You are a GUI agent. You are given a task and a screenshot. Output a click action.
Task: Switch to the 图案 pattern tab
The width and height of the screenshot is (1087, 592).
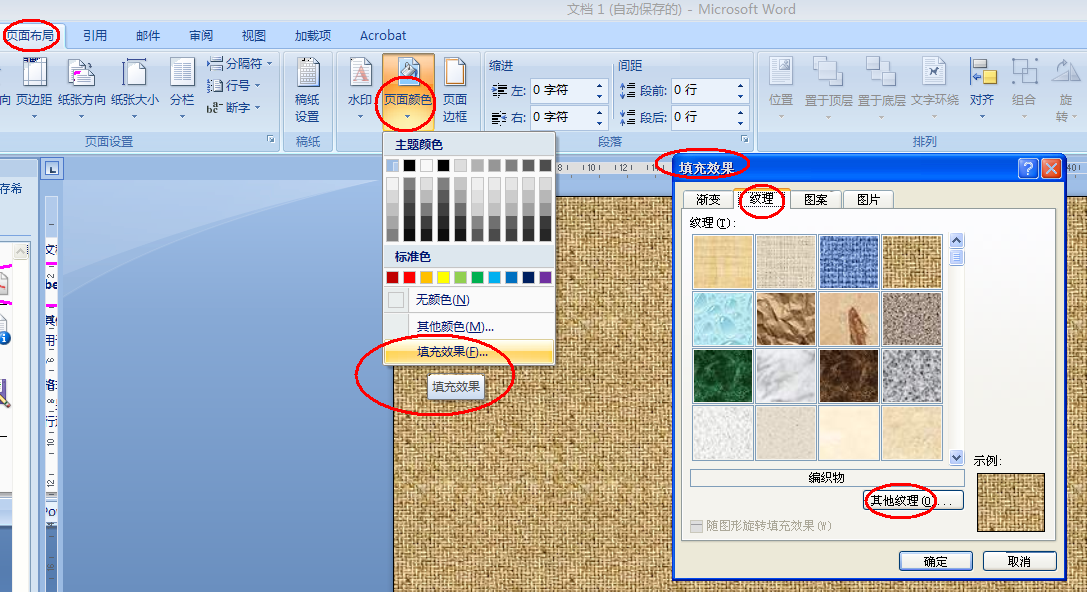tap(815, 200)
